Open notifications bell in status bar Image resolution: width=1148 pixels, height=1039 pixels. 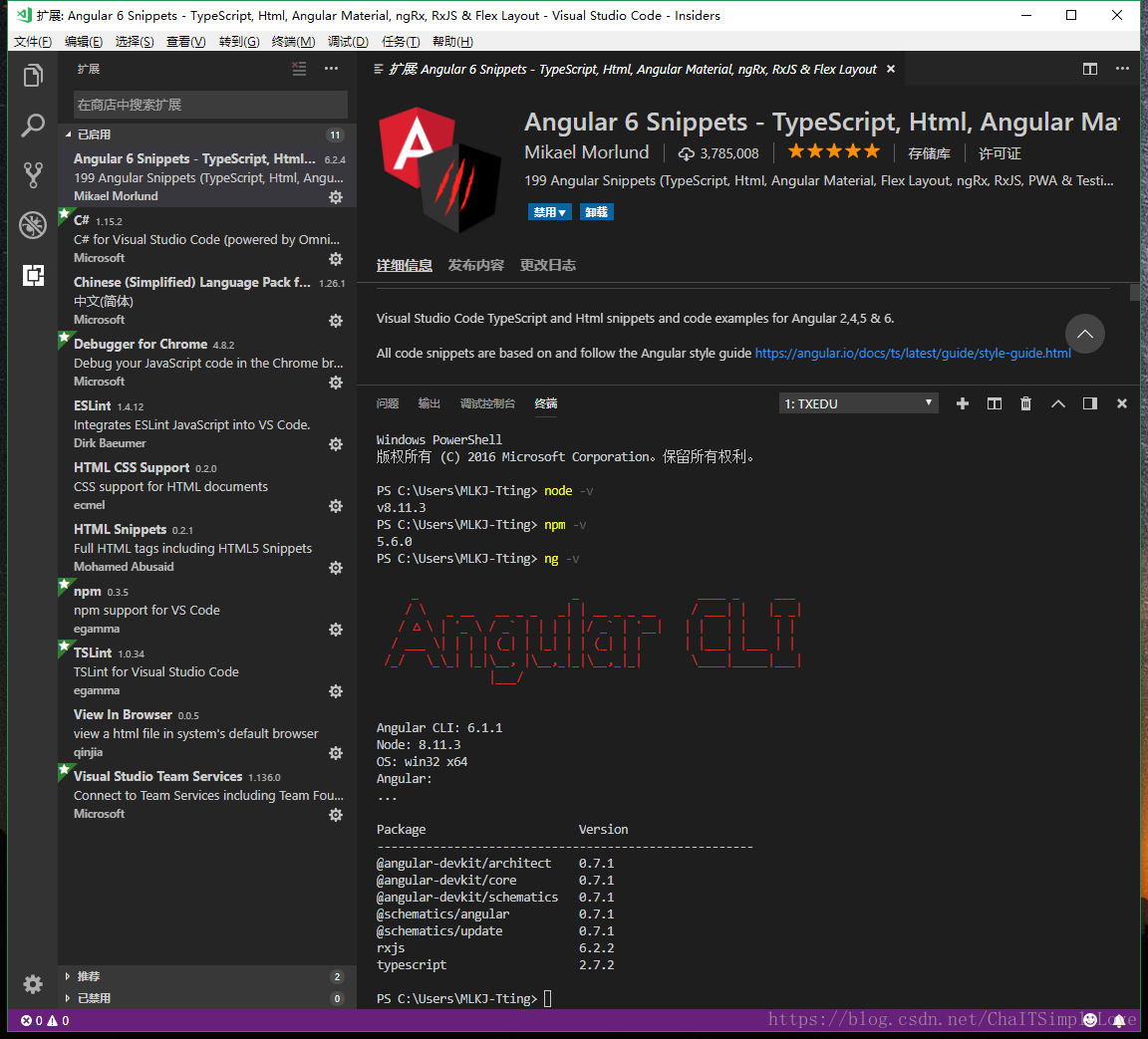tap(1119, 1021)
